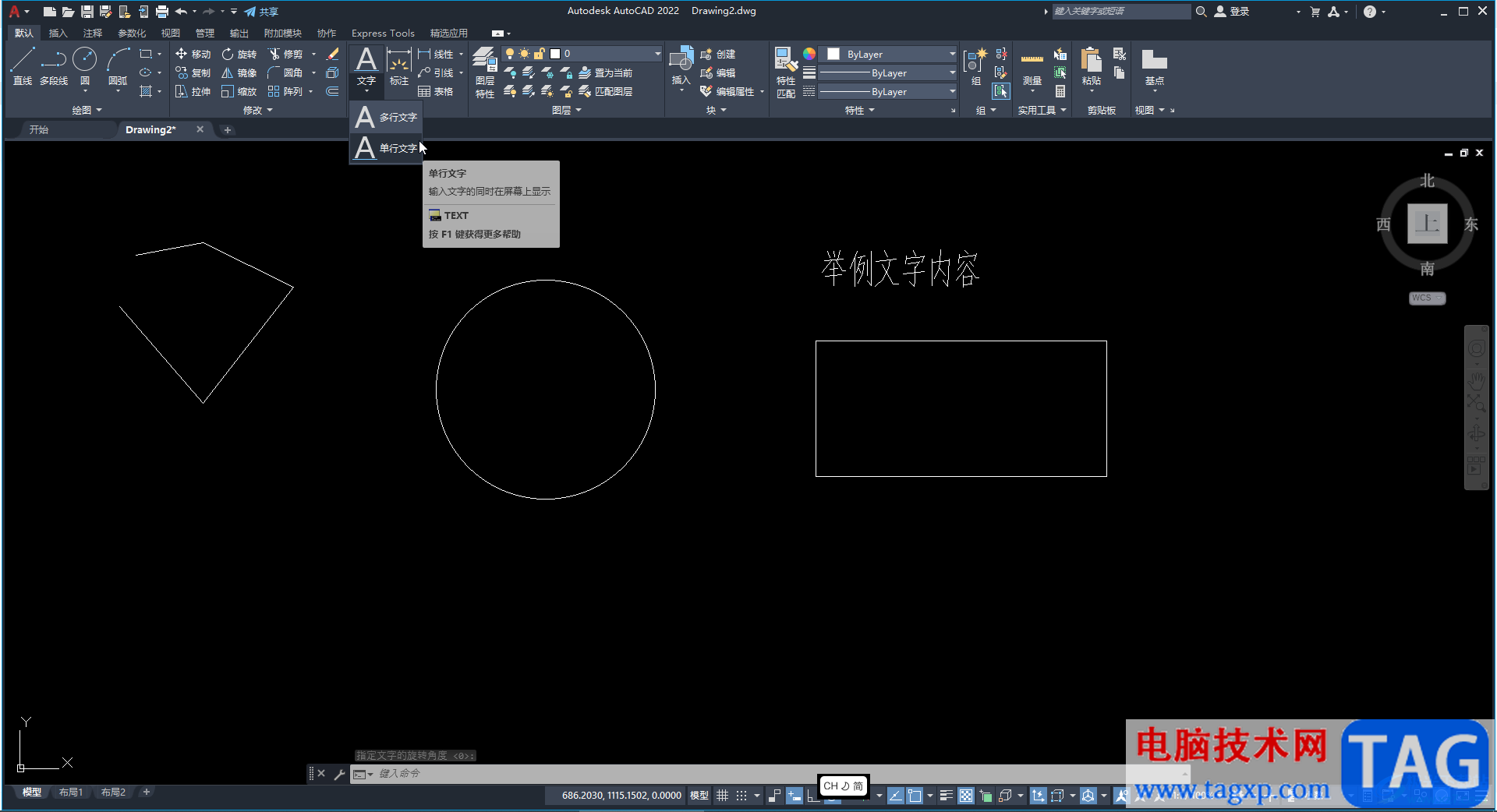Expand the 实用工具 panel title arrow

click(x=1063, y=110)
